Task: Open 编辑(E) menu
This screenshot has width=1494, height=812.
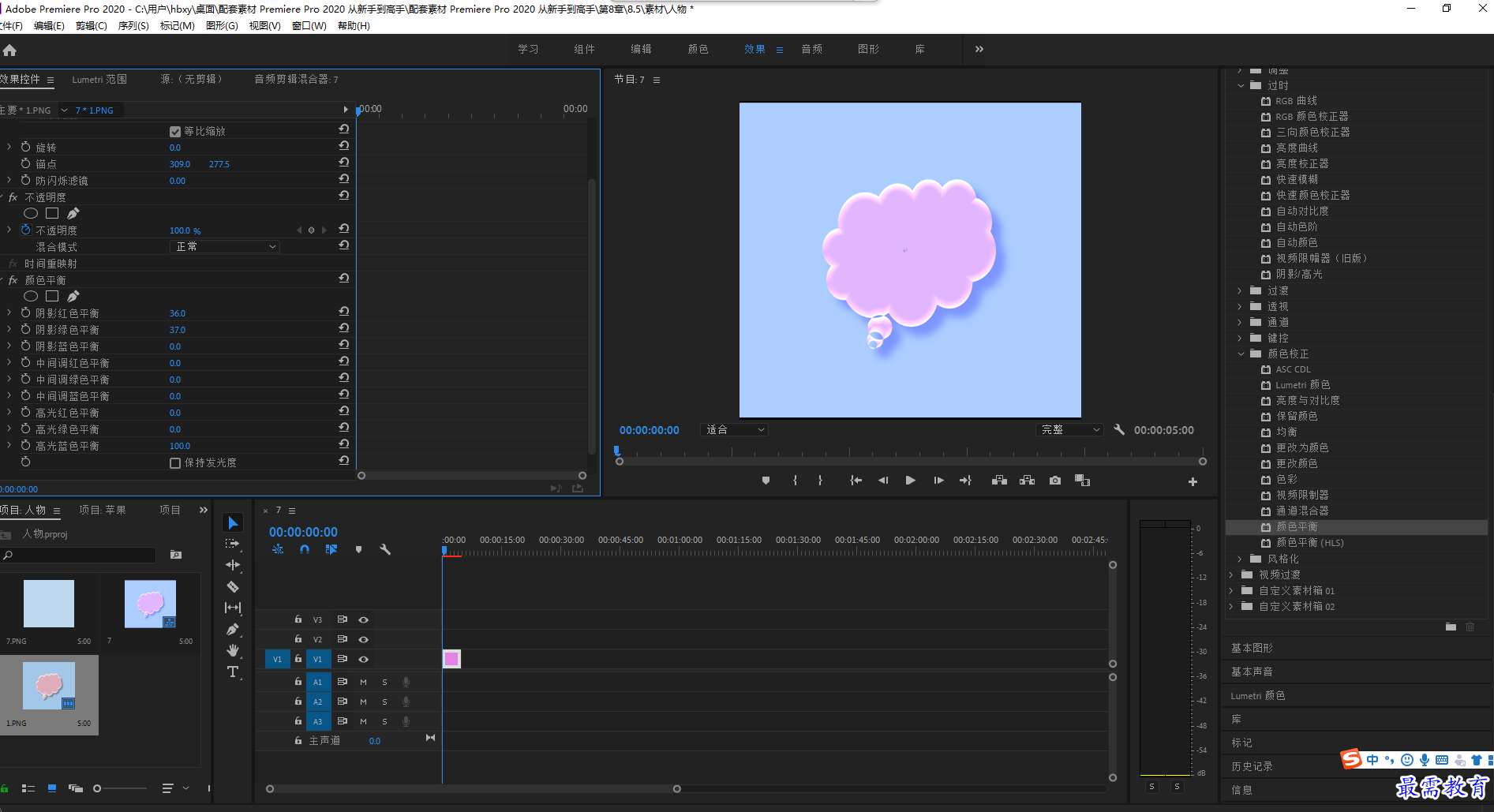Action: [x=49, y=26]
